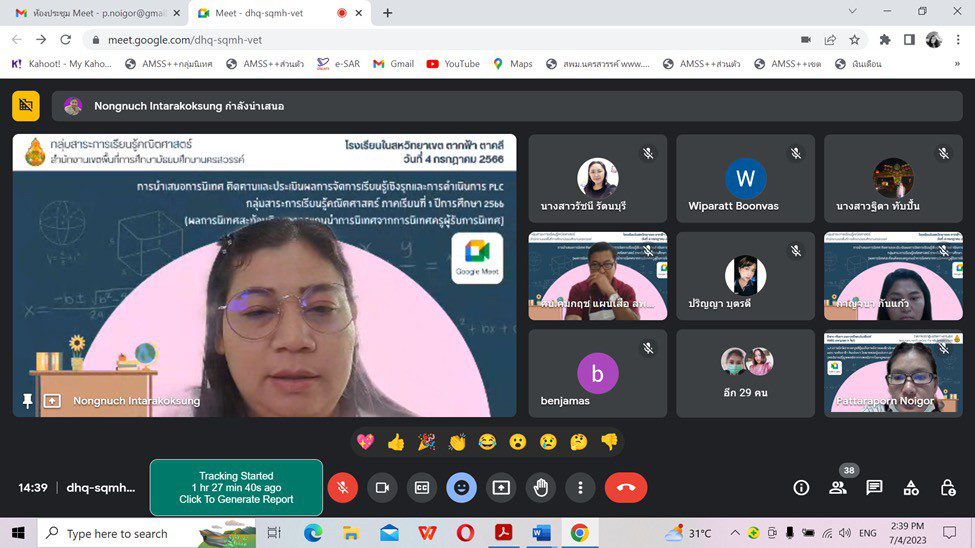Image resolution: width=975 pixels, height=548 pixels.
Task: Toggle Chrome side panel
Action: pyautogui.click(x=909, y=40)
